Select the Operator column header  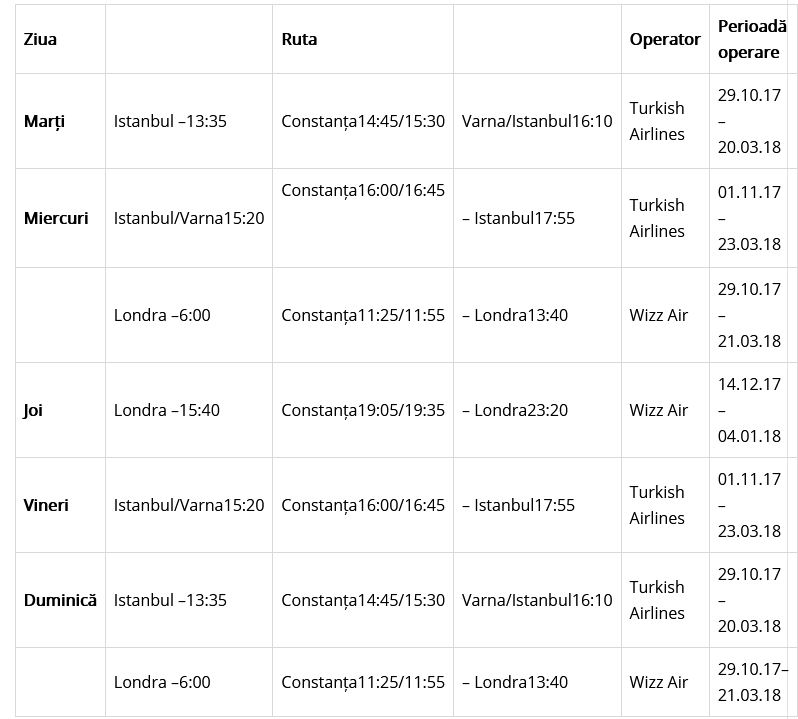(665, 40)
